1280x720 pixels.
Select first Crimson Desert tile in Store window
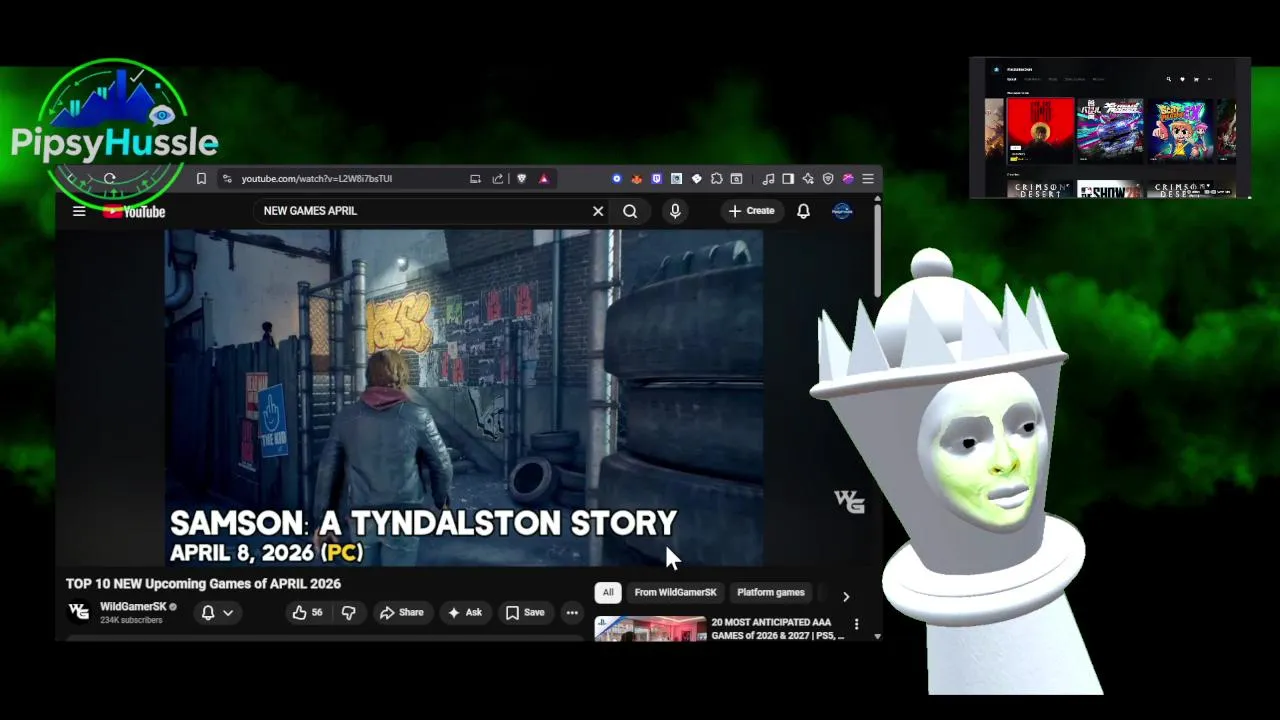pyautogui.click(x=1040, y=189)
